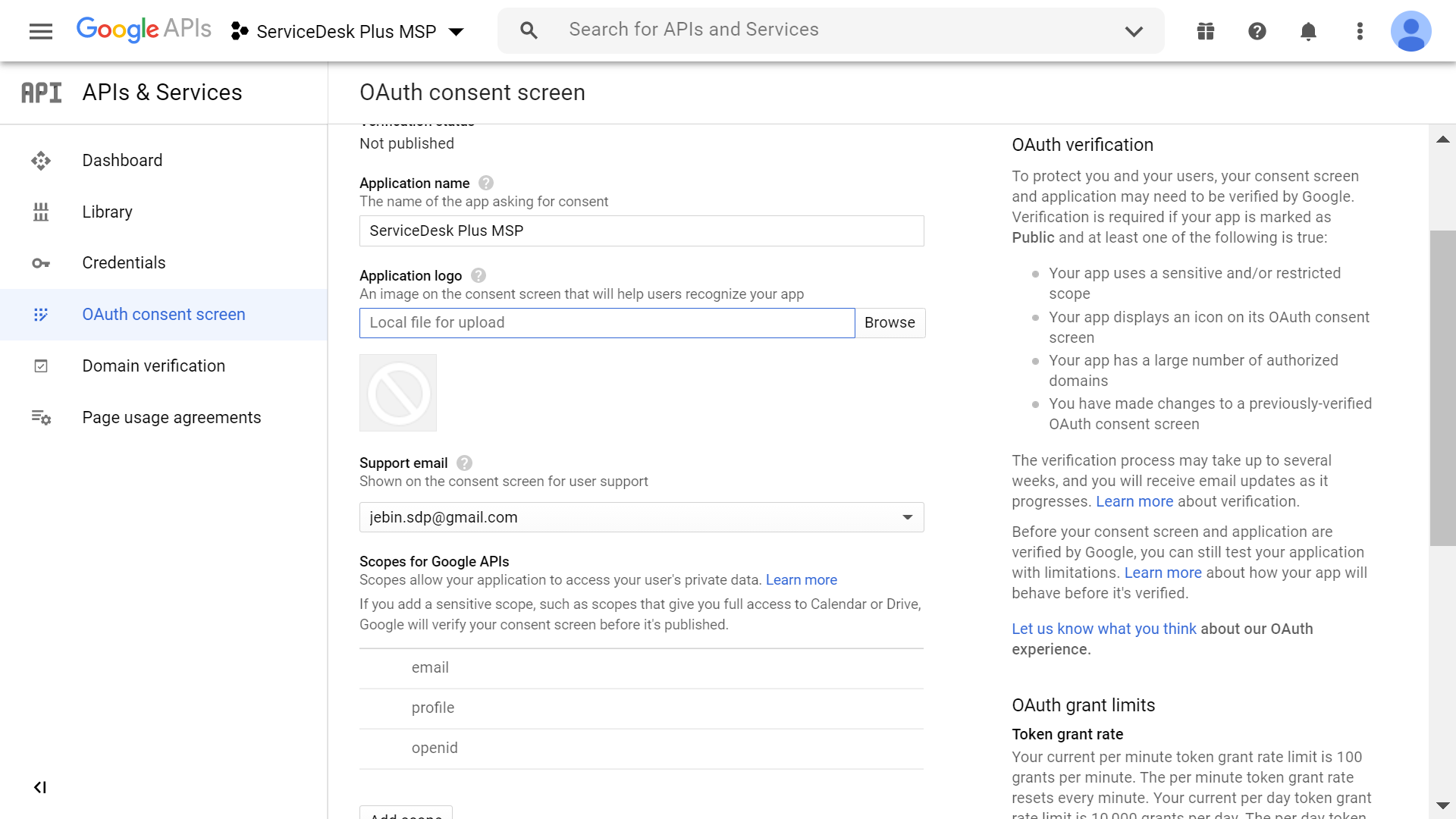Screen dimensions: 1456x819
Task: Click the gift free trial icon
Action: (1206, 31)
